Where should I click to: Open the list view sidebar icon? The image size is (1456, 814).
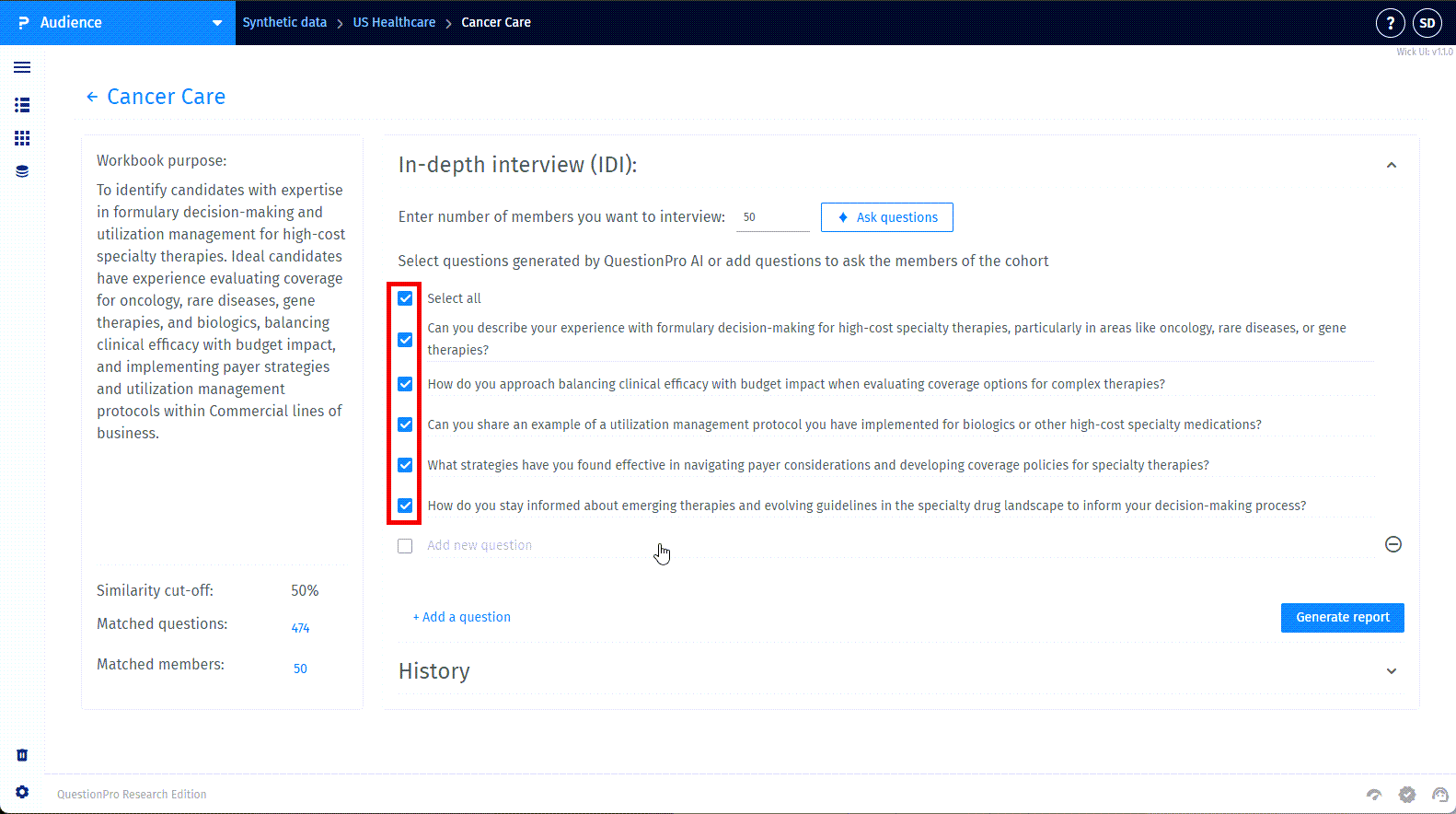tap(22, 105)
